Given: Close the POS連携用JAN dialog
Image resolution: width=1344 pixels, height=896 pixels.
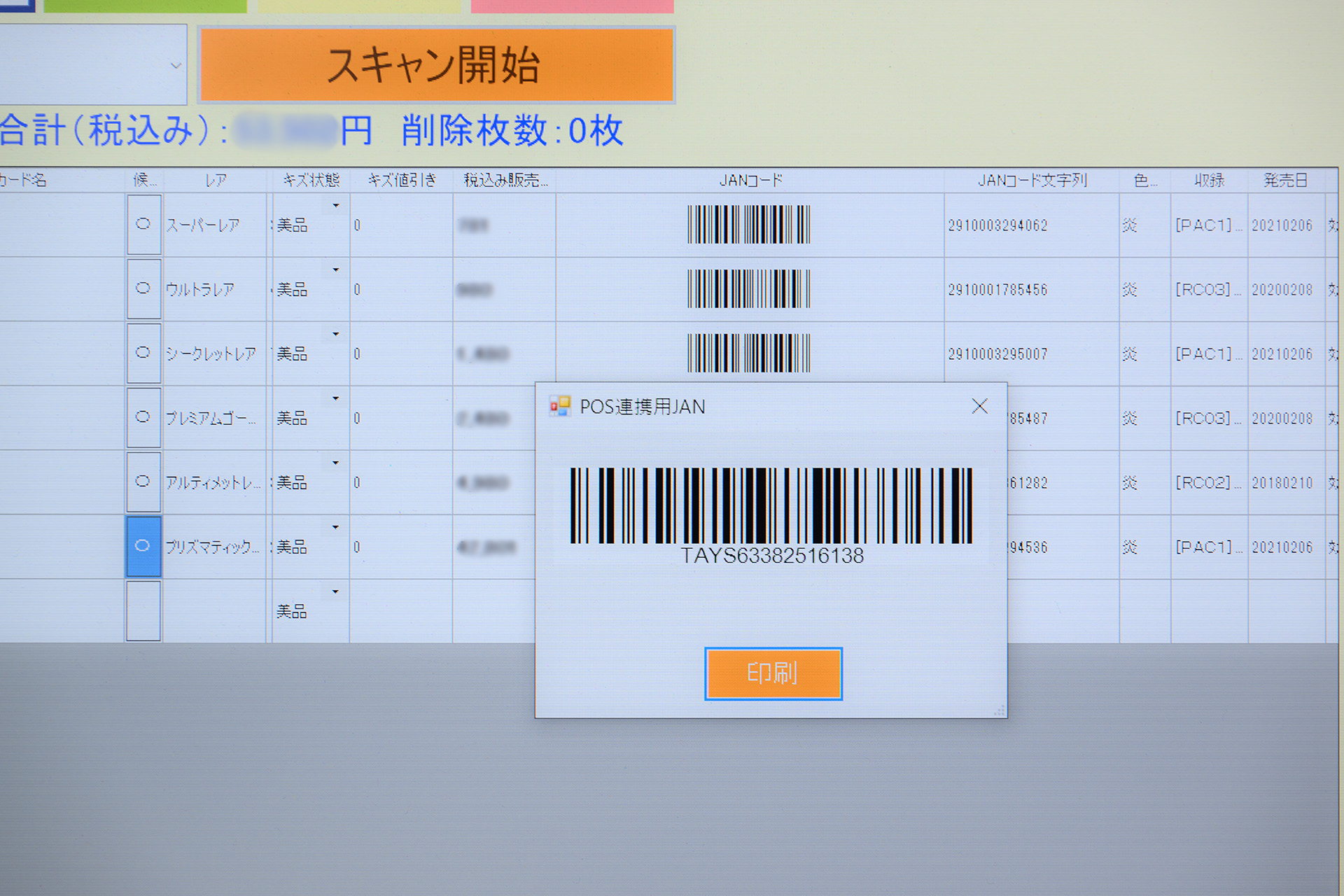Looking at the screenshot, I should coord(979,406).
